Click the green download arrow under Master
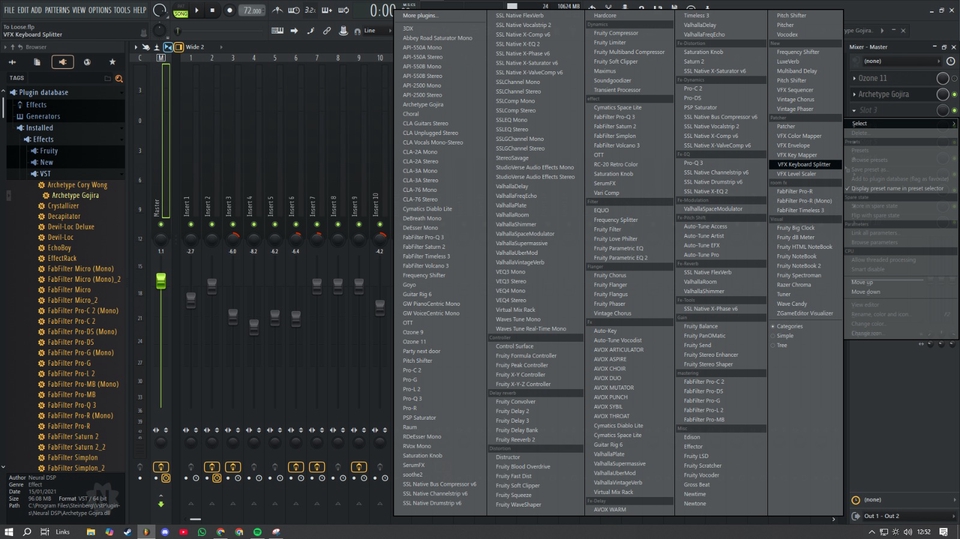Screen dimensions: 960x539 (x=161, y=504)
